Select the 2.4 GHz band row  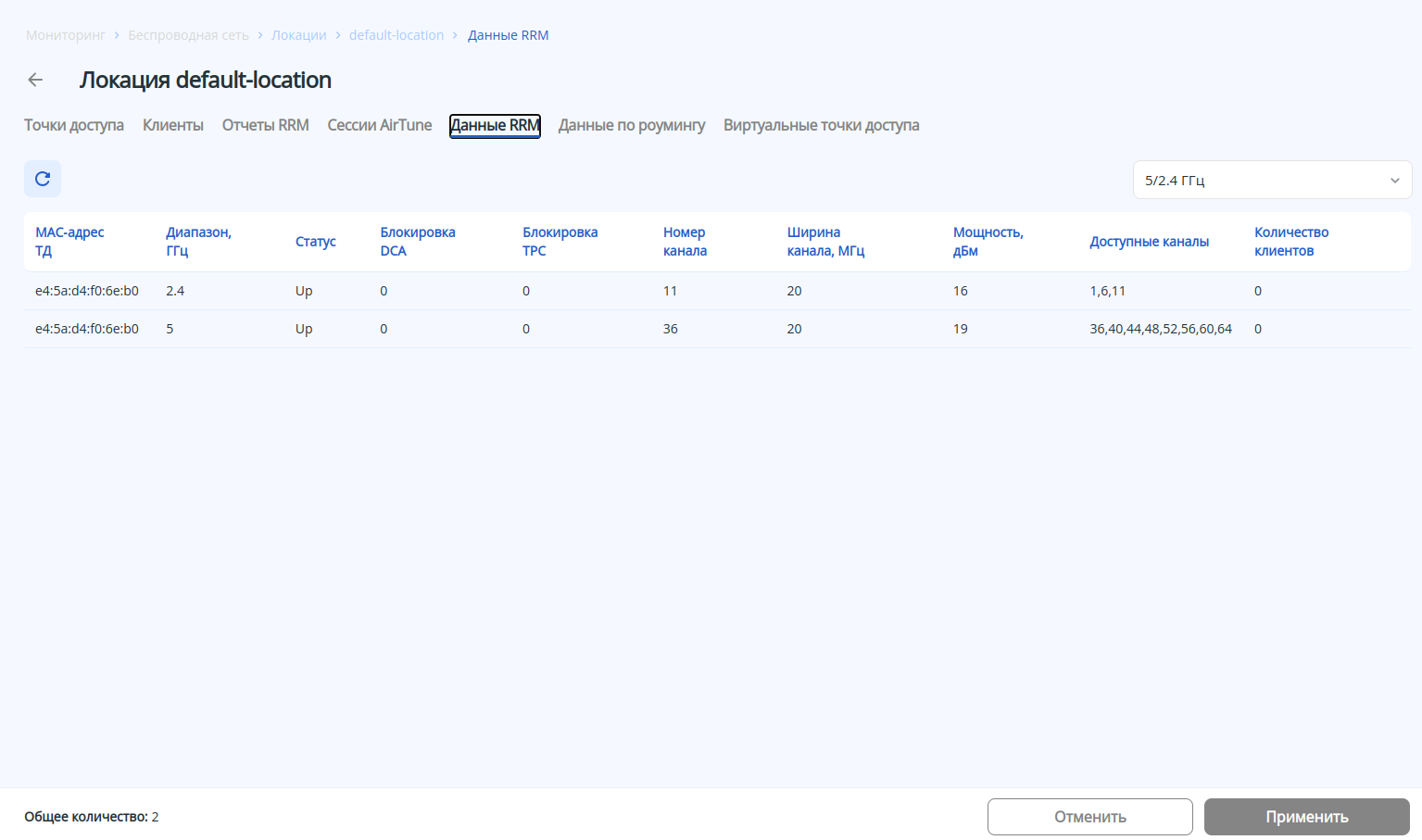coord(175,291)
